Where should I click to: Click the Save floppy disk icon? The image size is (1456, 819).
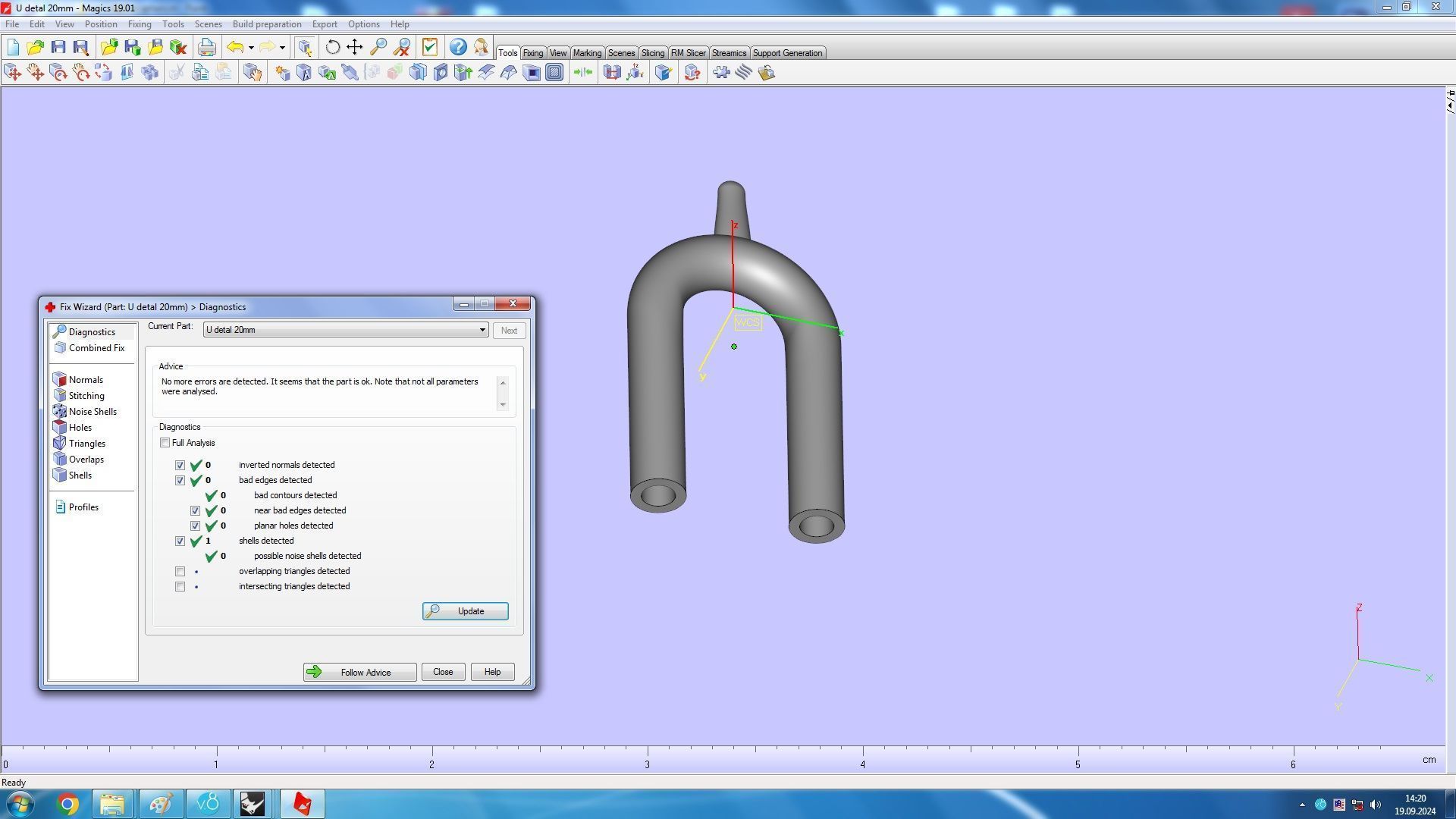(58, 48)
